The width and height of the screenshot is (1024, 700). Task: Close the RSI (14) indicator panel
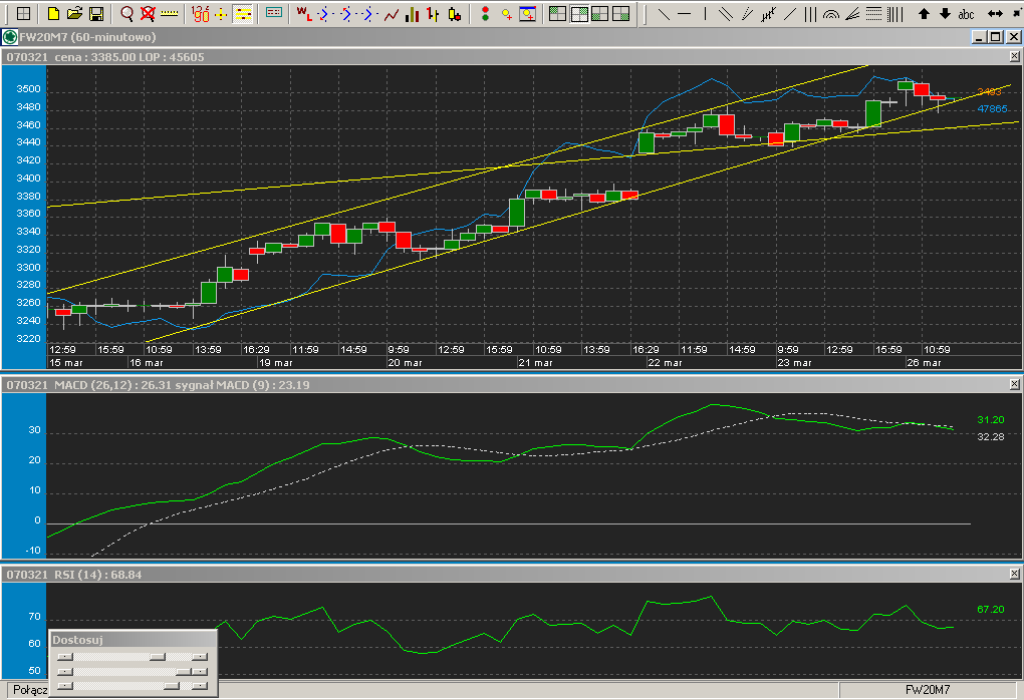point(1014,575)
